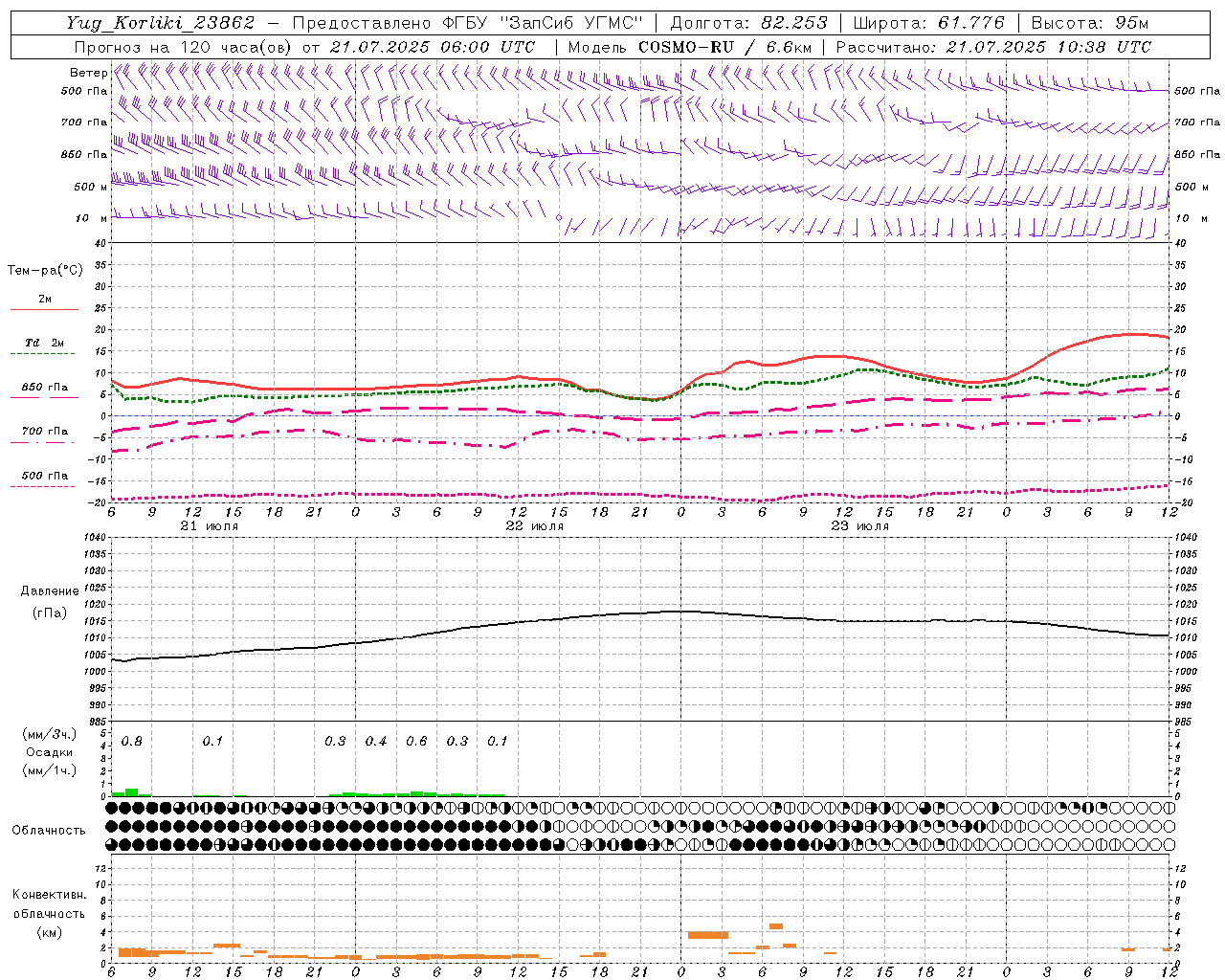This screenshot has height=980, width=1225.
Task: Click "Рассчитано: 21.07.2025 10:38 UTC" text
Action: tap(993, 47)
